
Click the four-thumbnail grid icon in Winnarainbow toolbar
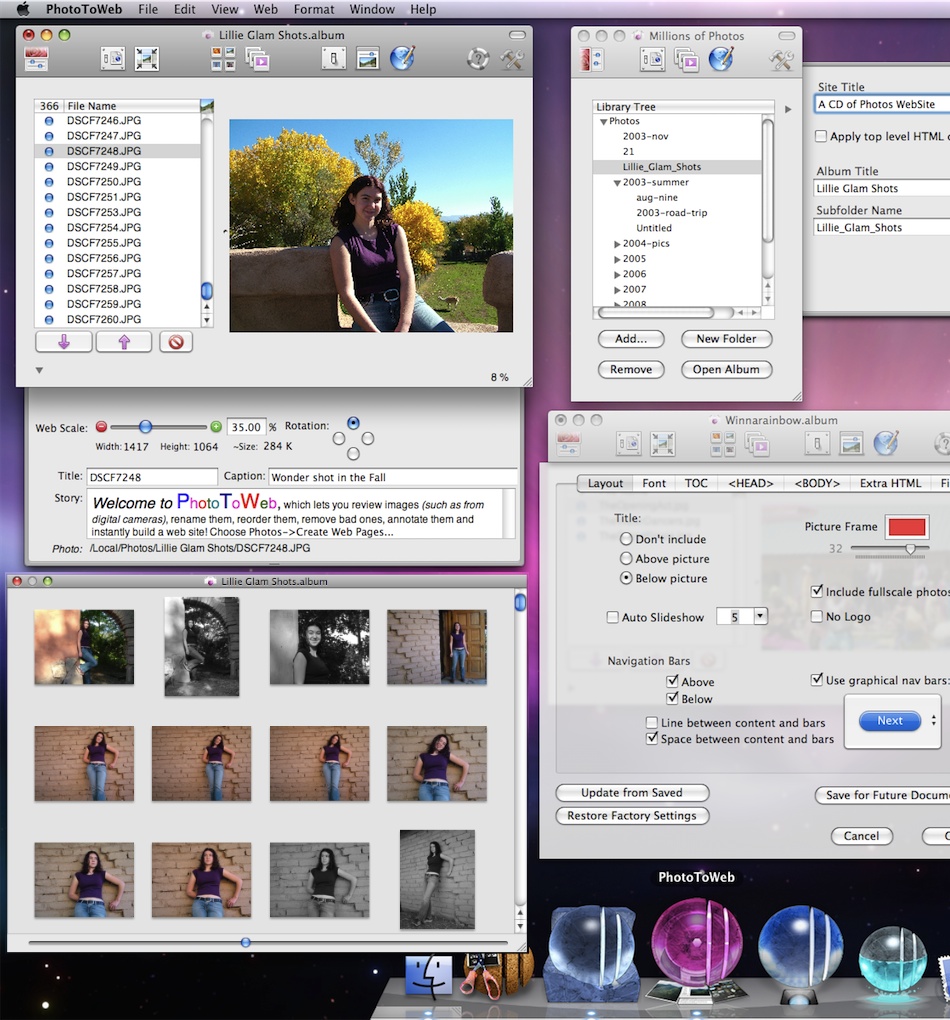click(723, 444)
